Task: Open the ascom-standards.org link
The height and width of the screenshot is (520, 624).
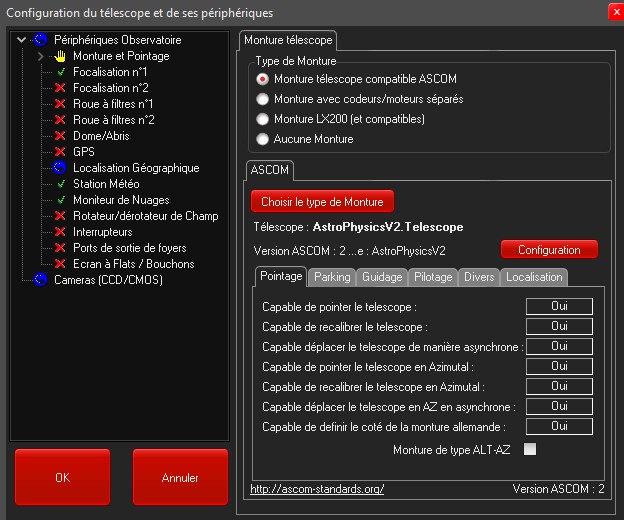Action: click(316, 489)
